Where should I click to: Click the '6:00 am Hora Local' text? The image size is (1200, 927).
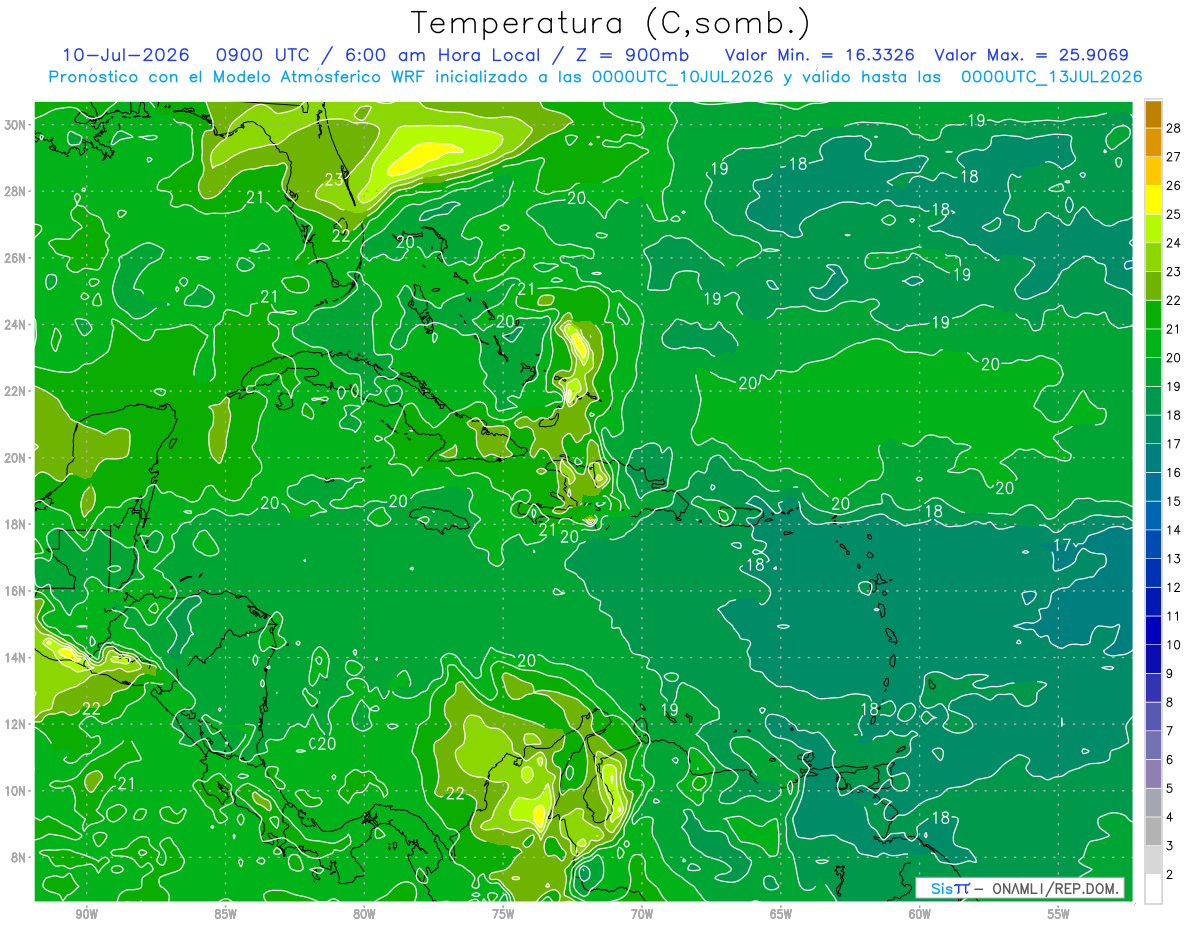[444, 55]
